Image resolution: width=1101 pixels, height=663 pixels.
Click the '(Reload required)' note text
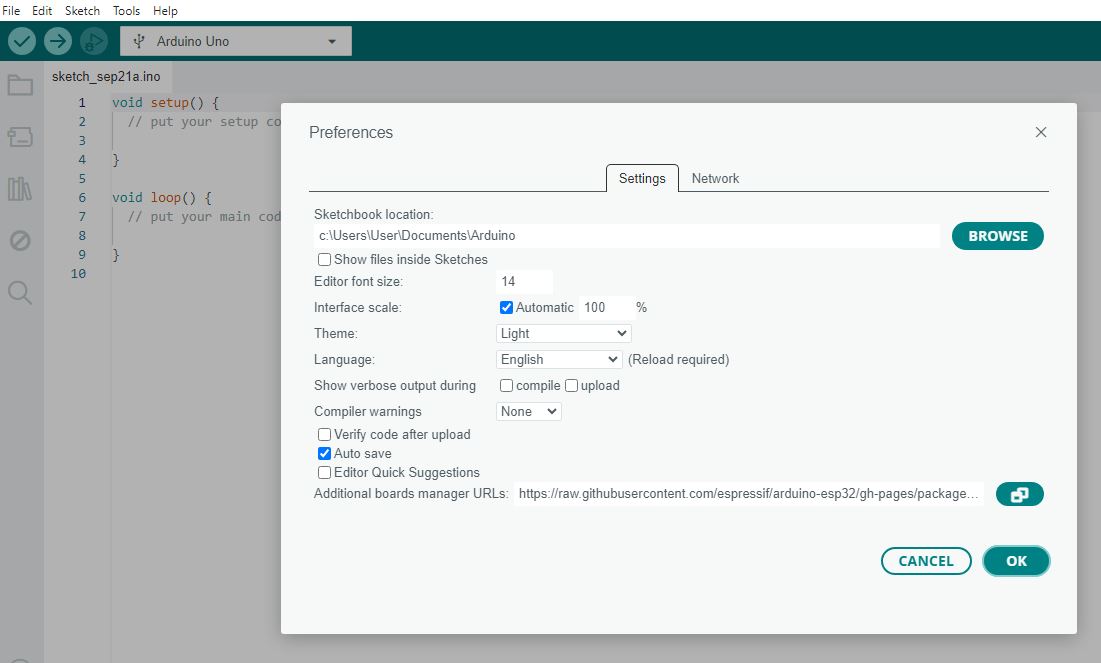[678, 360]
